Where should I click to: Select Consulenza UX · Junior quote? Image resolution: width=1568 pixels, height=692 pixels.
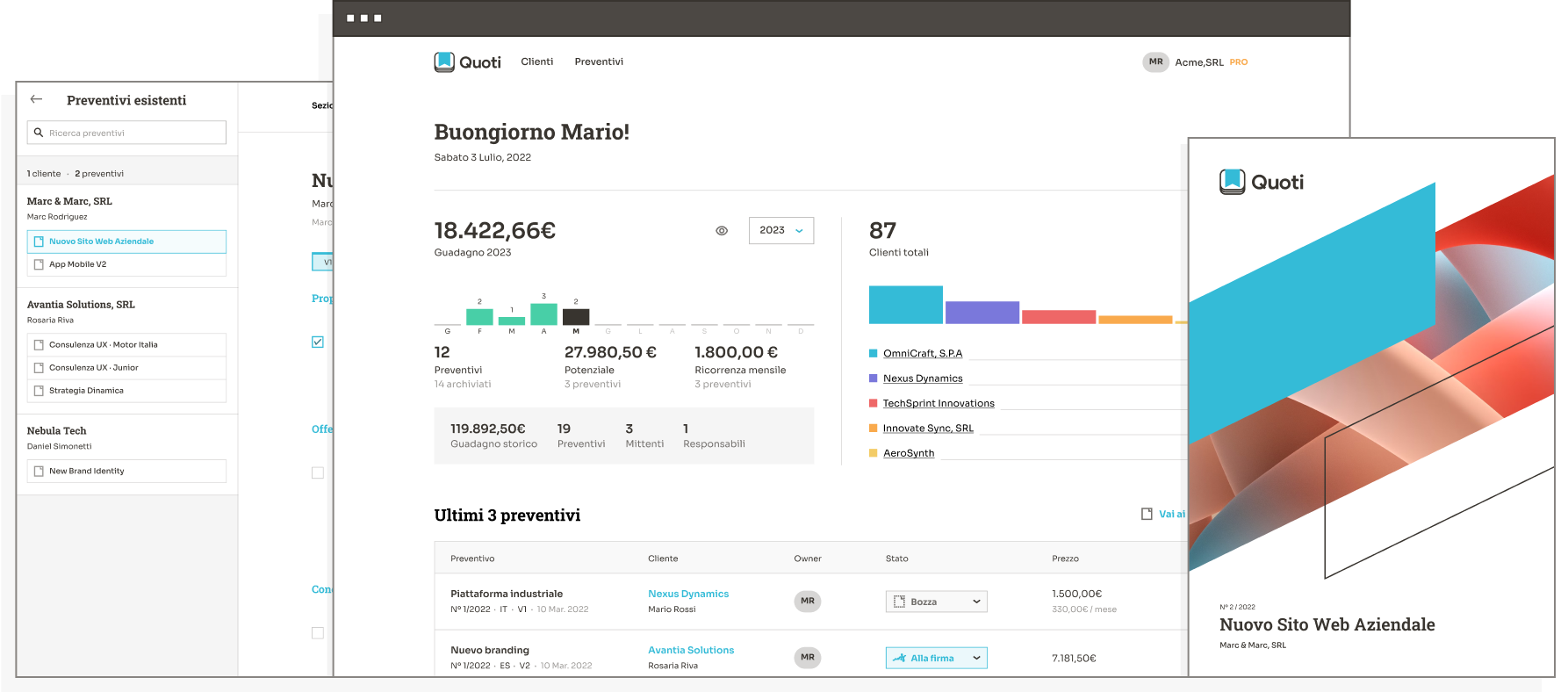126,368
